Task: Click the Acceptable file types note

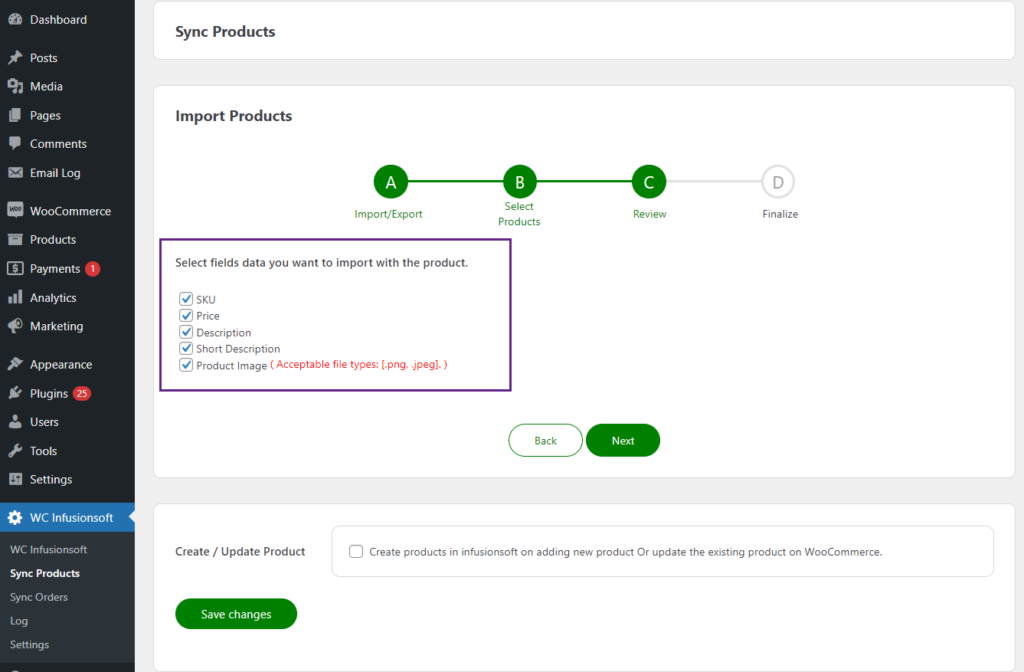Action: pyautogui.click(x=359, y=364)
